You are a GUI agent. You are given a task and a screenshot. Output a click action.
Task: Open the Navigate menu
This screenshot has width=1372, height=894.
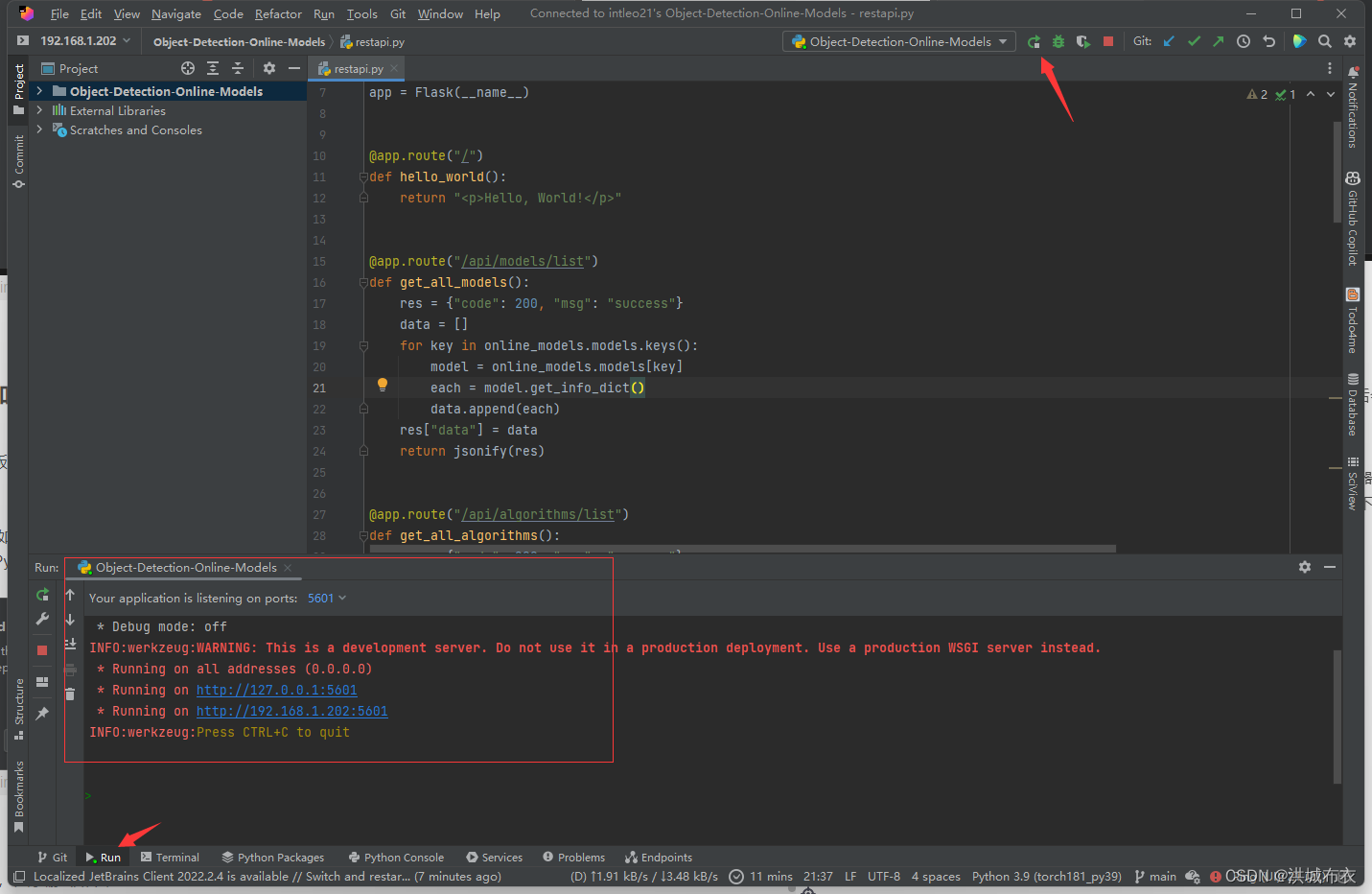tap(176, 13)
